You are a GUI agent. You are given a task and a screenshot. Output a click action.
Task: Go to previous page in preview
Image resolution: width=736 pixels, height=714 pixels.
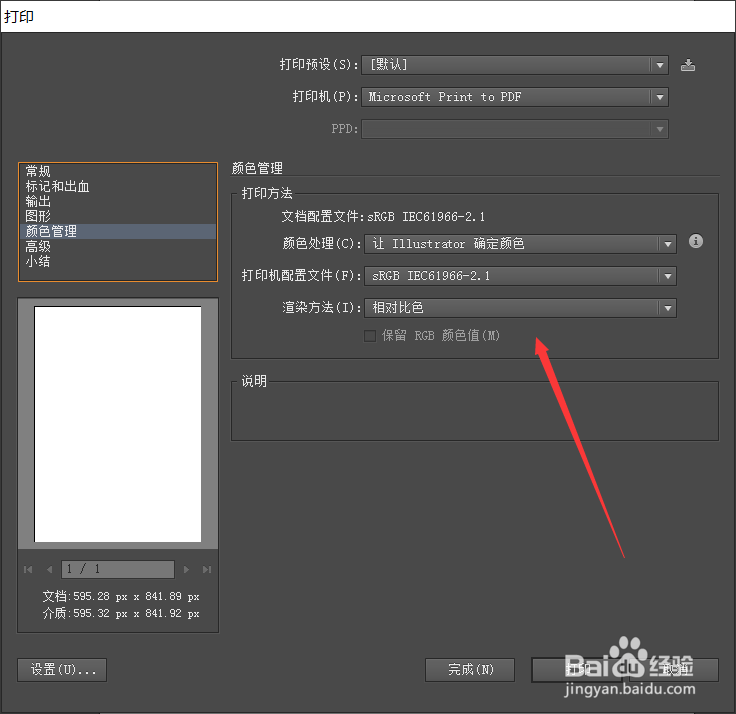tap(49, 569)
